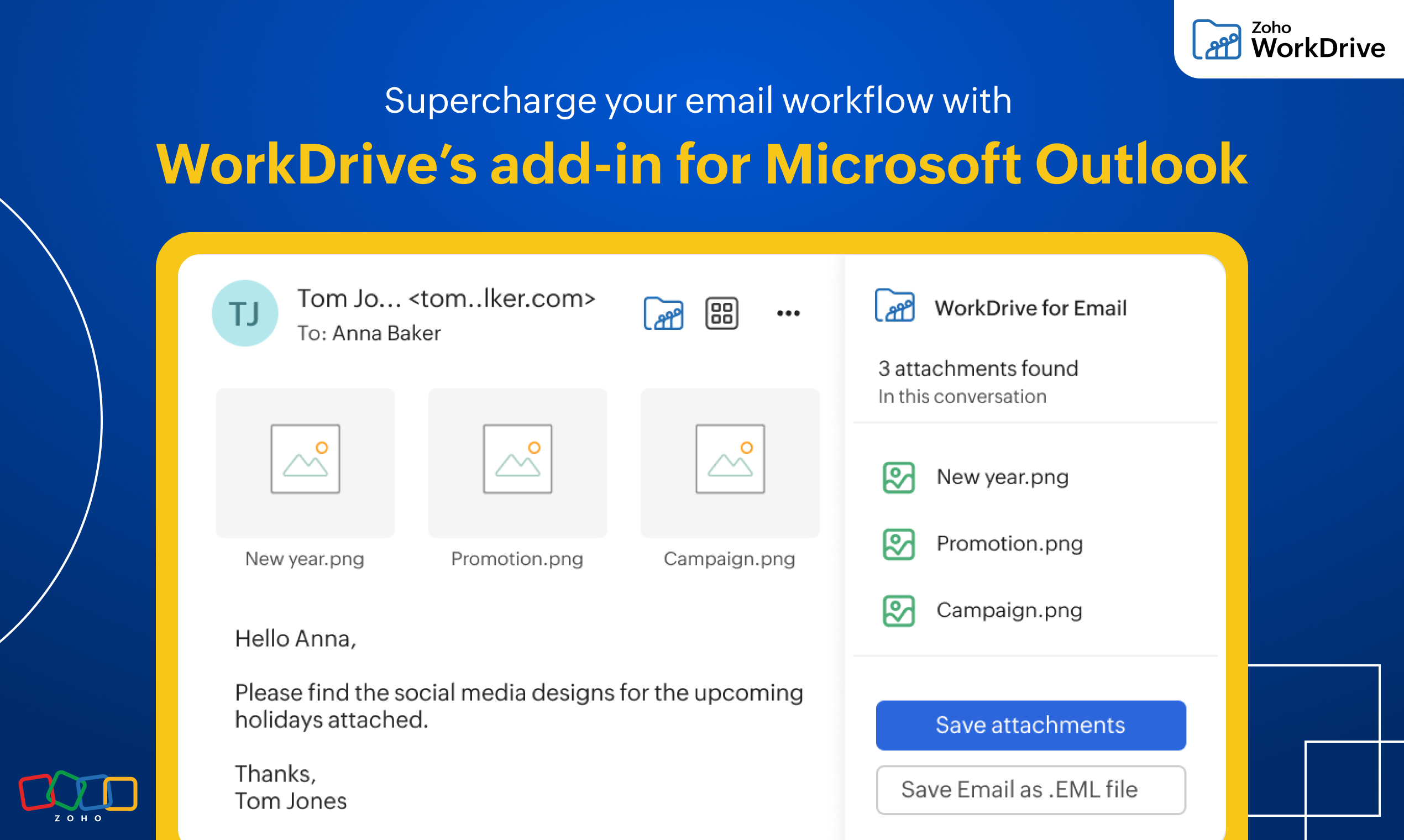This screenshot has height=840, width=1404.
Task: Open the apps grid icon
Action: coord(722,313)
